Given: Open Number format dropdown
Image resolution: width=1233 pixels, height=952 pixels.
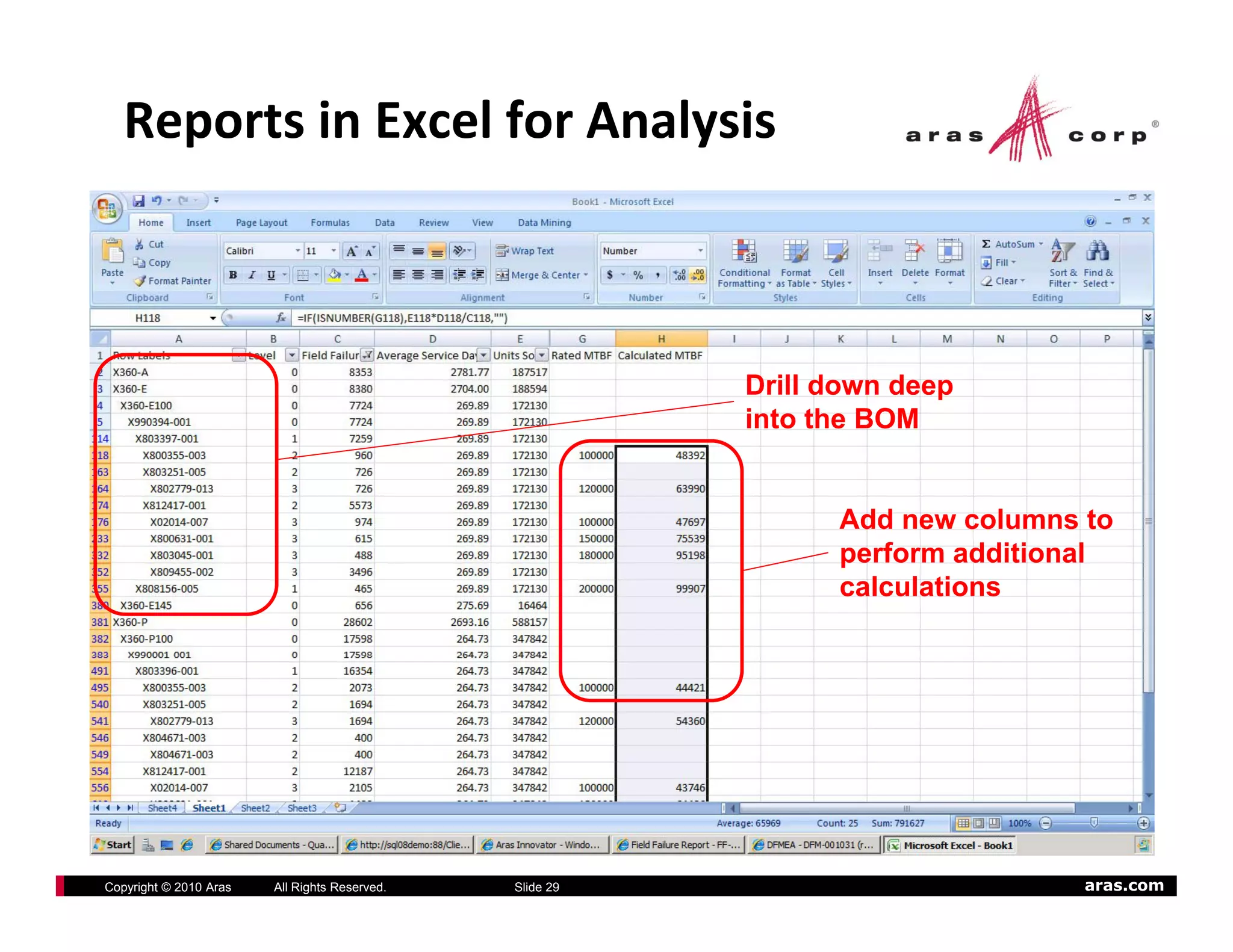Looking at the screenshot, I should (700, 251).
